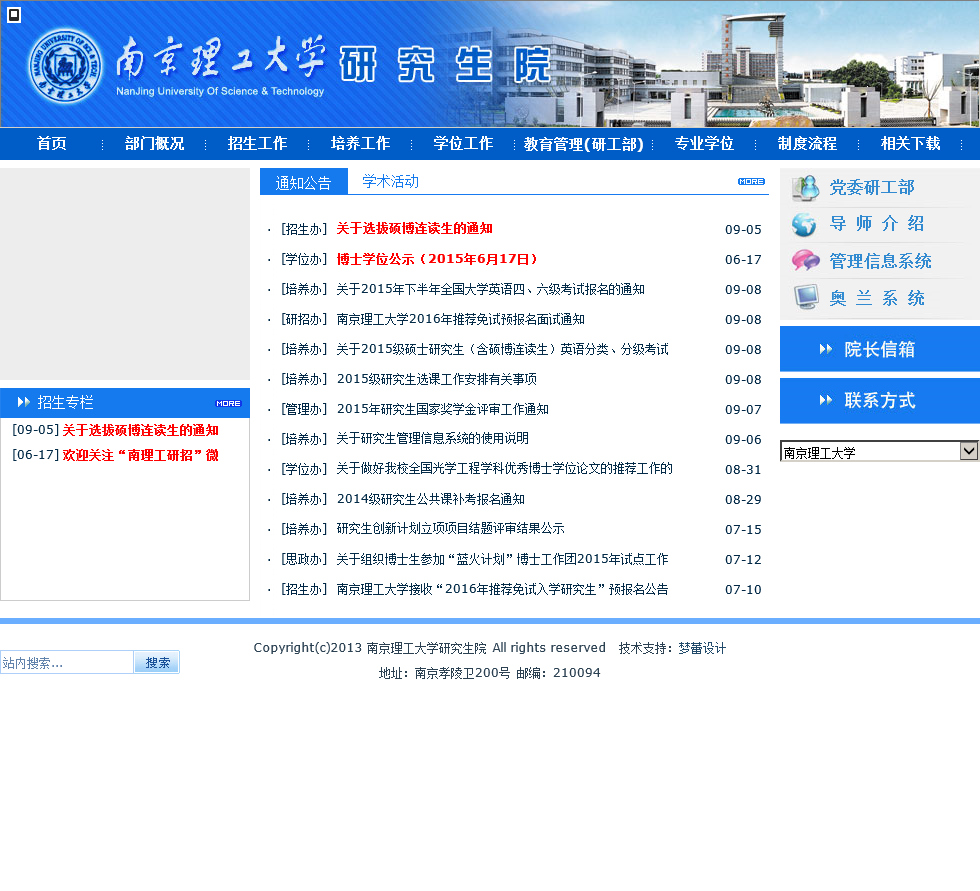Click MORE icon in 通知公告 panel
980x891 pixels.
pyautogui.click(x=751, y=181)
